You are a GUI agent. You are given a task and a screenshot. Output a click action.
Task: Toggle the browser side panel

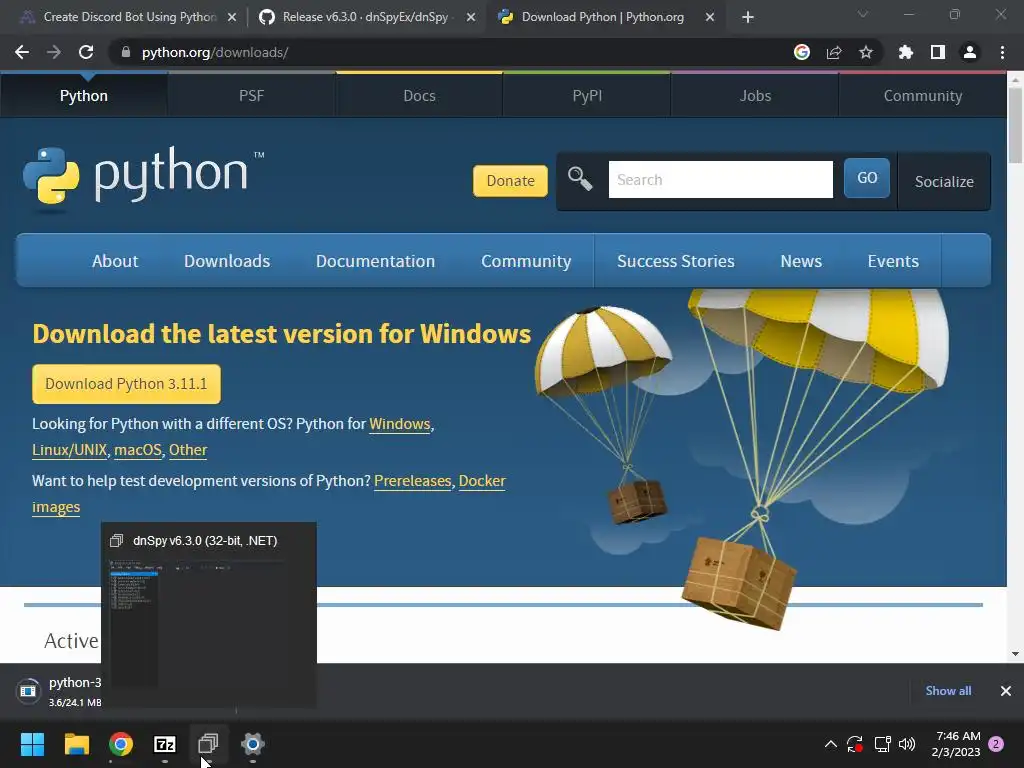tap(938, 52)
